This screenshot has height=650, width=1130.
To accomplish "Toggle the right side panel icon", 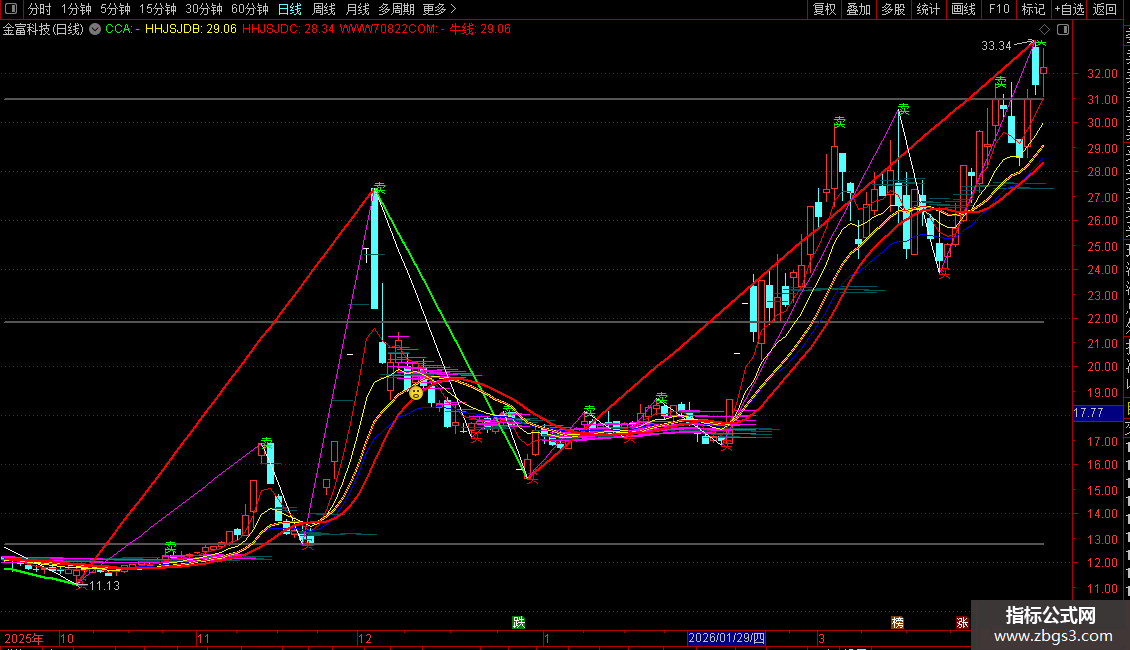I will (1063, 30).
